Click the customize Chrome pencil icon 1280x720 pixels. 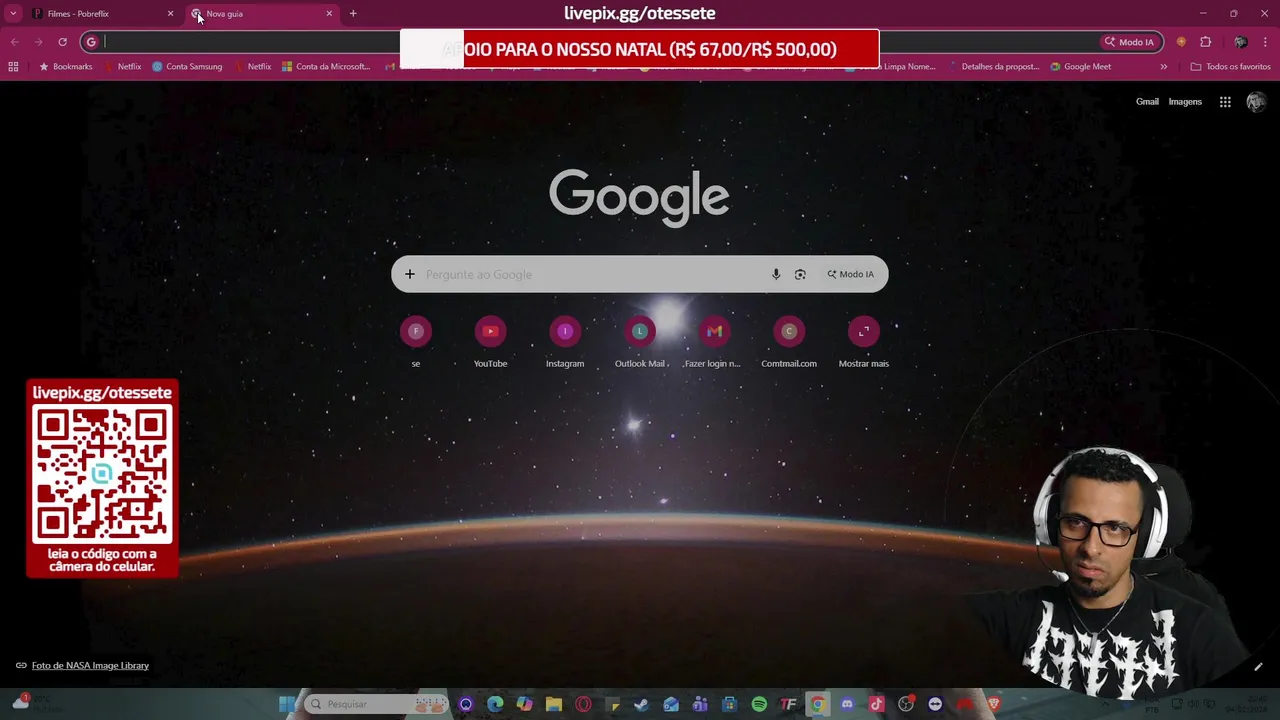[x=1258, y=667]
